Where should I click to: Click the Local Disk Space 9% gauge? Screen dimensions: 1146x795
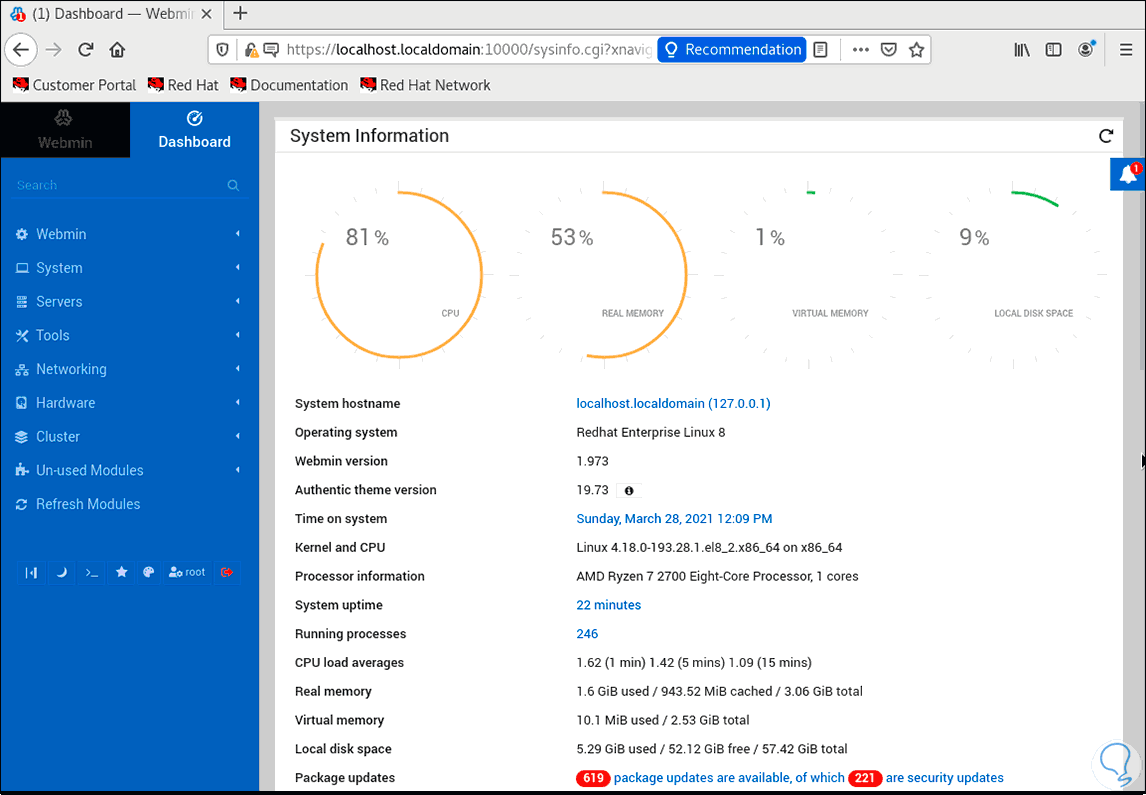point(1013,275)
